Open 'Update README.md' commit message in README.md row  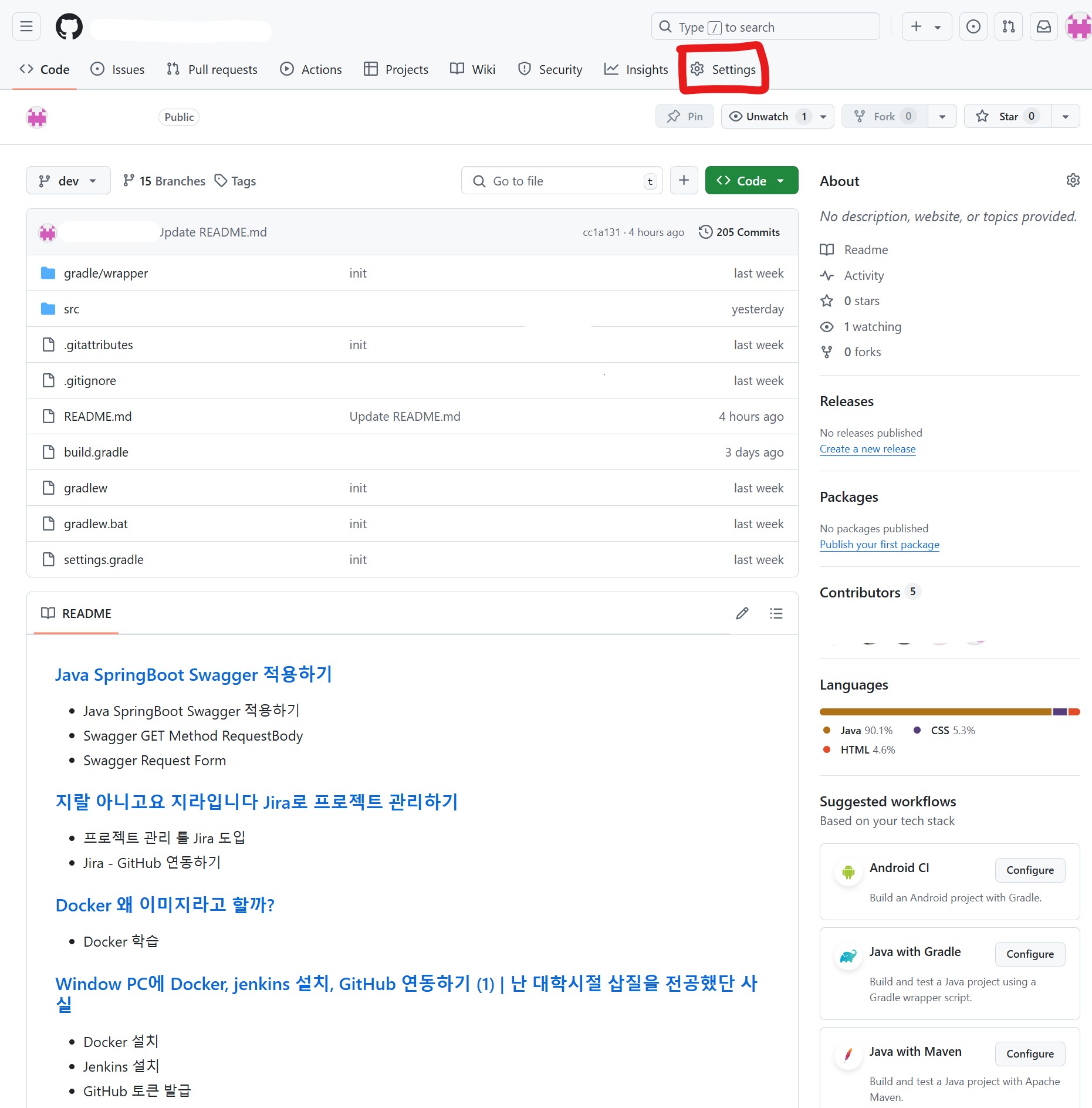pyautogui.click(x=405, y=416)
